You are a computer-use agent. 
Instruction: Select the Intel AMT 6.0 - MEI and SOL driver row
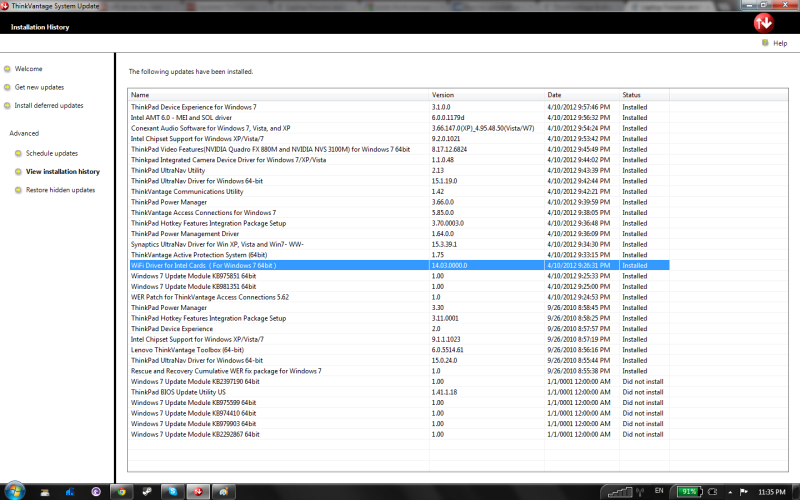pos(399,118)
